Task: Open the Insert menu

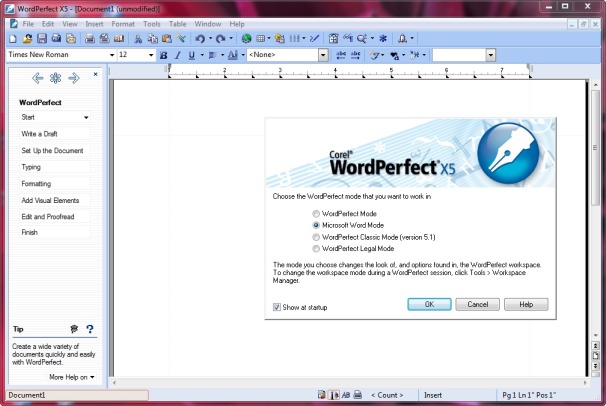Action: [94, 24]
